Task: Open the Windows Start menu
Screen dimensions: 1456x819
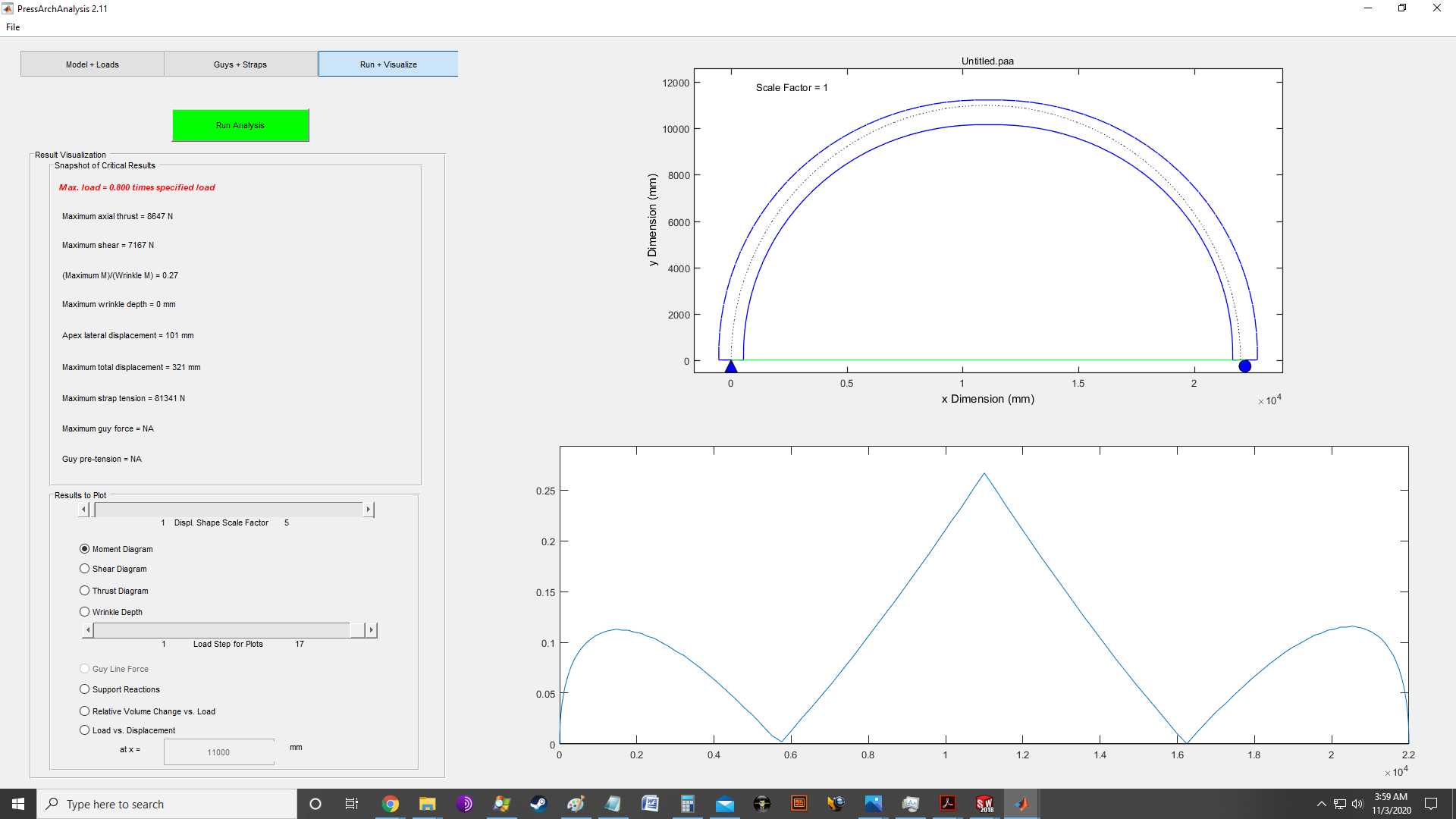Action: pyautogui.click(x=18, y=804)
